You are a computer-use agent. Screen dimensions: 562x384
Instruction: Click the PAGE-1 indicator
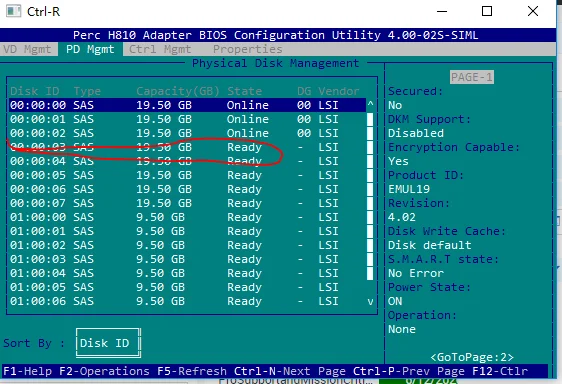pyautogui.click(x=472, y=77)
